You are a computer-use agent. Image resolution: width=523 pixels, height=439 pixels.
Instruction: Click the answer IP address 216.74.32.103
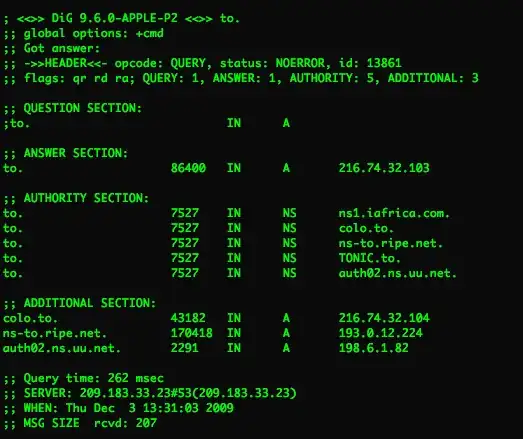pos(384,168)
